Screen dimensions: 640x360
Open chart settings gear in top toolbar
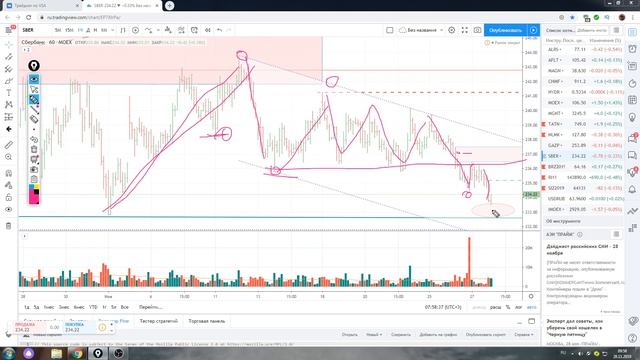(x=451, y=30)
